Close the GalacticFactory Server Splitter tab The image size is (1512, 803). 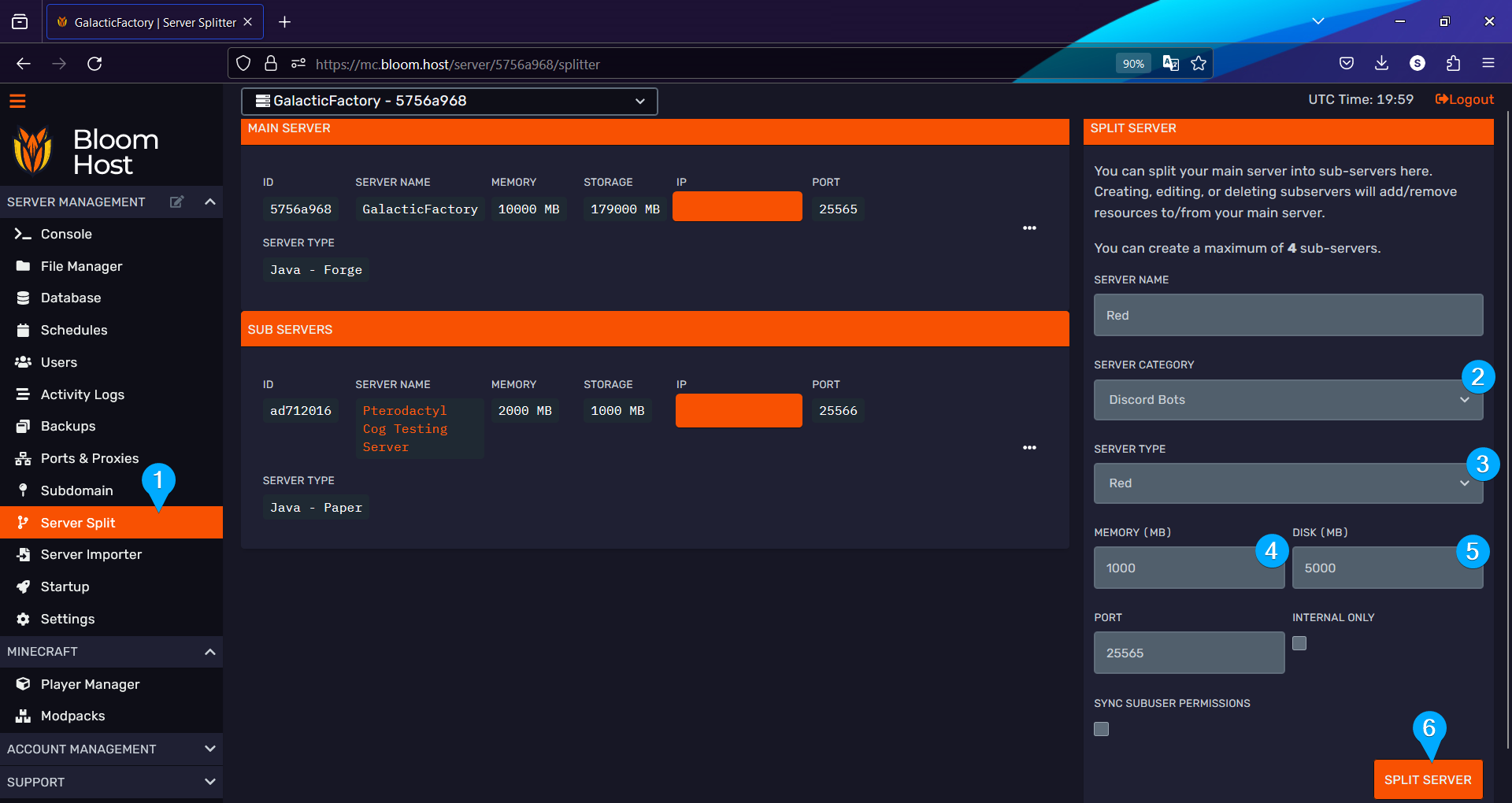click(247, 22)
